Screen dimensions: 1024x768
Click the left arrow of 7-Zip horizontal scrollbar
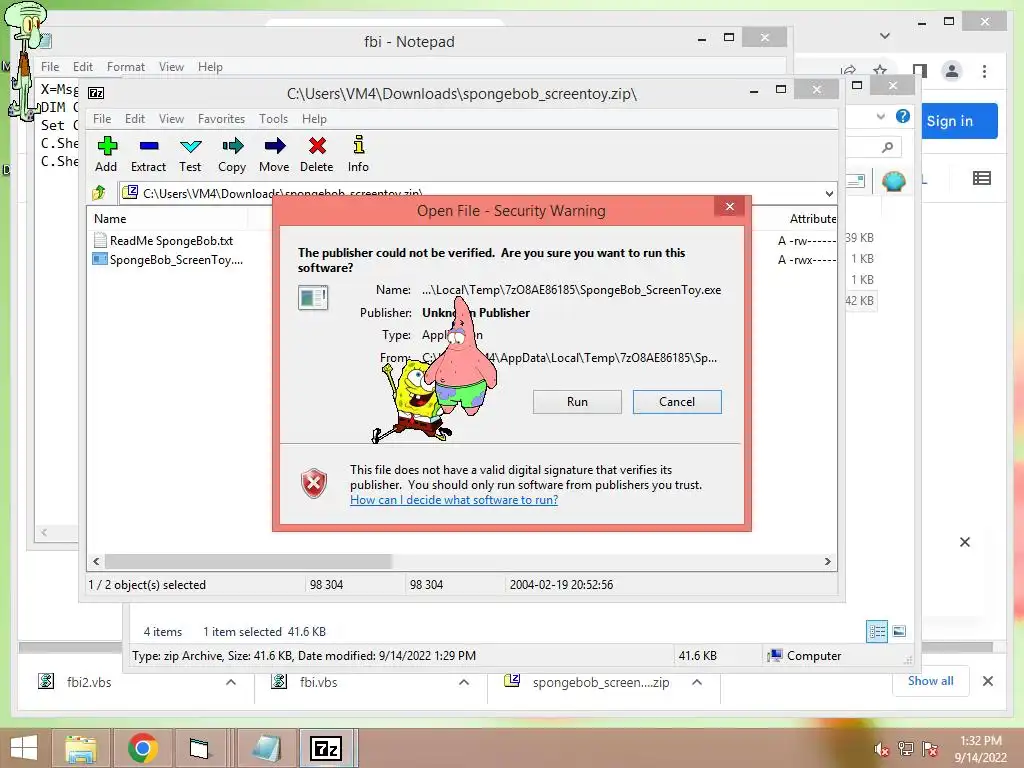(97, 562)
